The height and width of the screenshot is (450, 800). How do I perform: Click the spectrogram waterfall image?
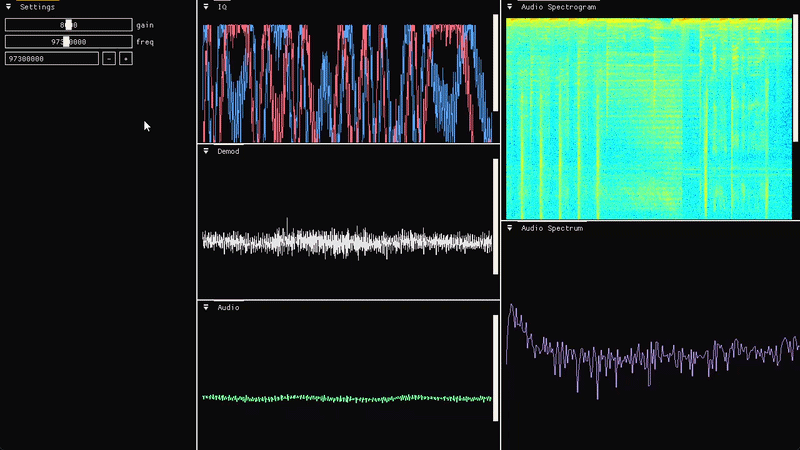(648, 118)
